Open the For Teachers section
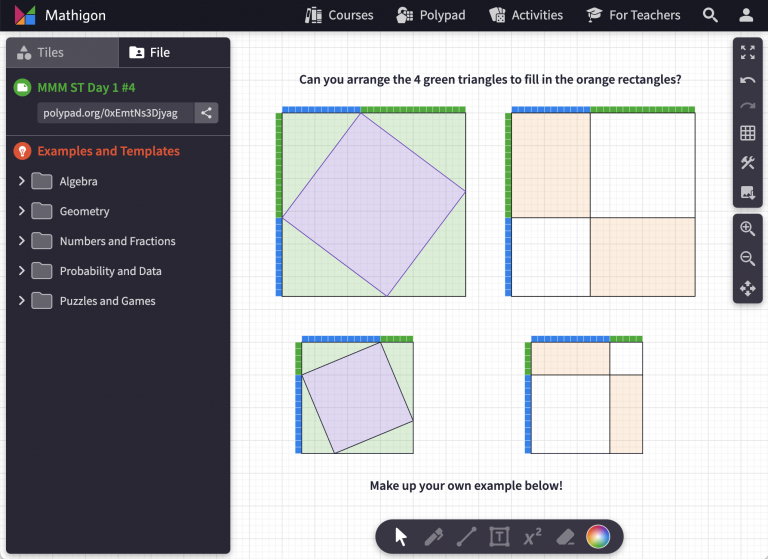This screenshot has height=559, width=768. tap(633, 15)
